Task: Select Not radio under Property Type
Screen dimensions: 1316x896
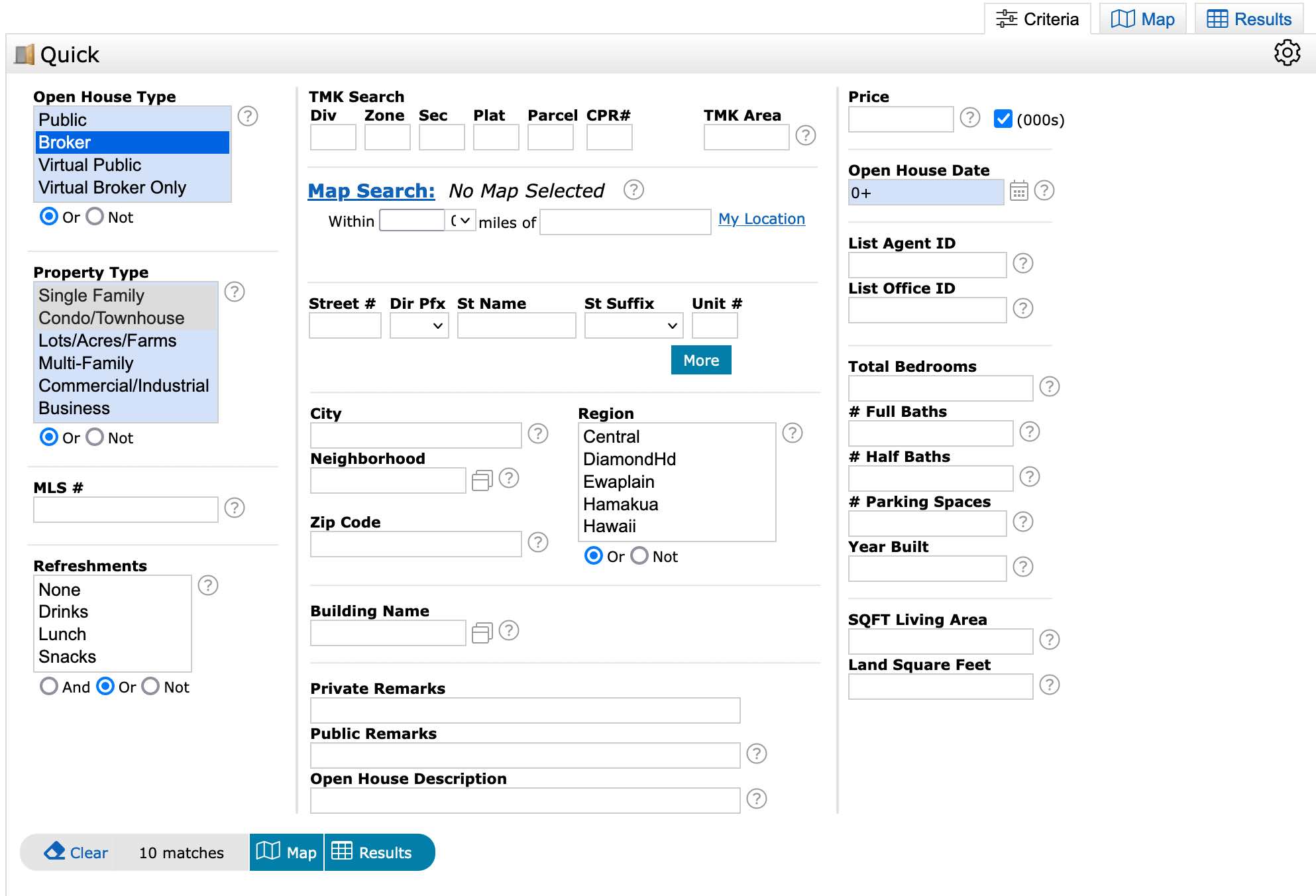Action: tap(95, 437)
